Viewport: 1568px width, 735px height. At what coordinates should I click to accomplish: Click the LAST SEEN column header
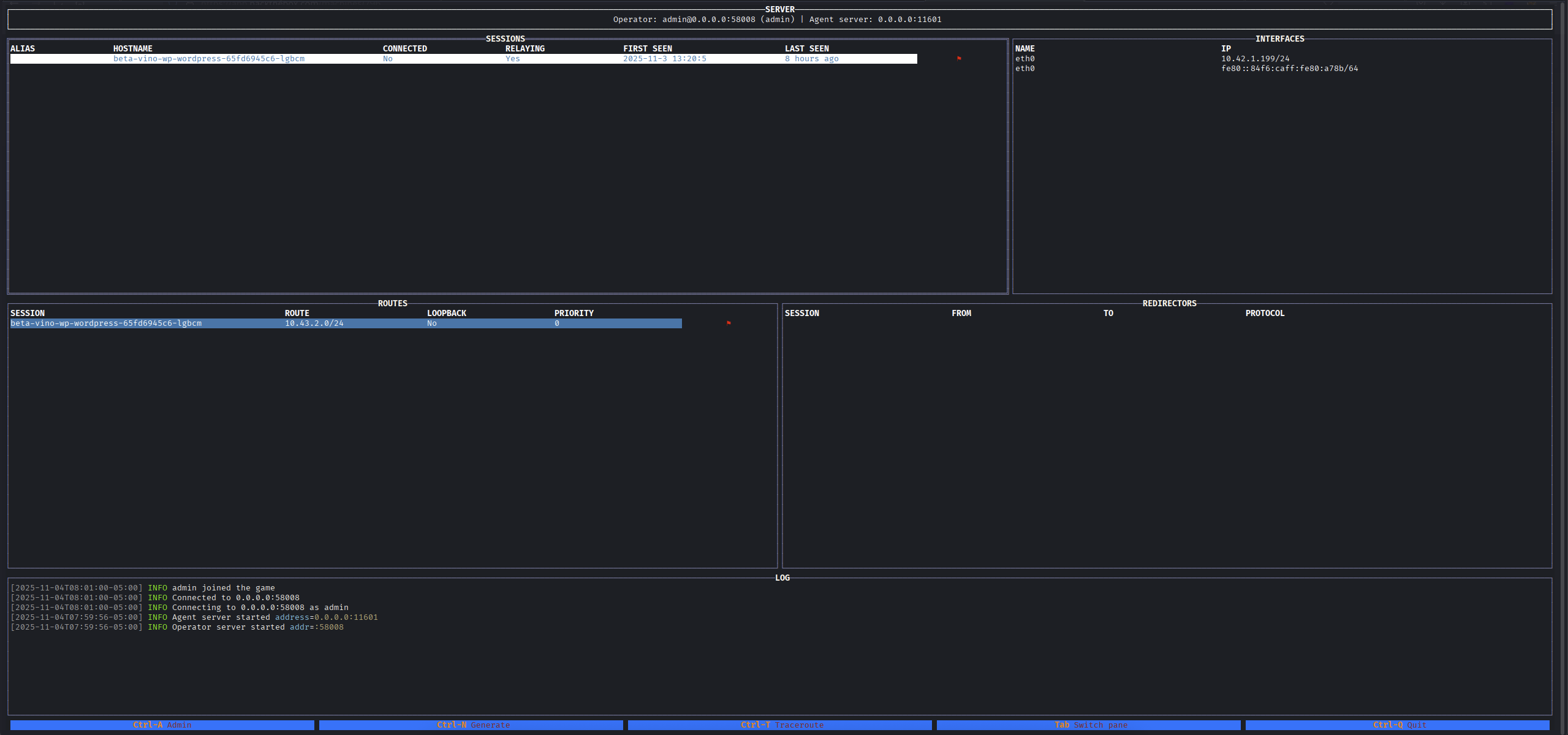click(806, 48)
